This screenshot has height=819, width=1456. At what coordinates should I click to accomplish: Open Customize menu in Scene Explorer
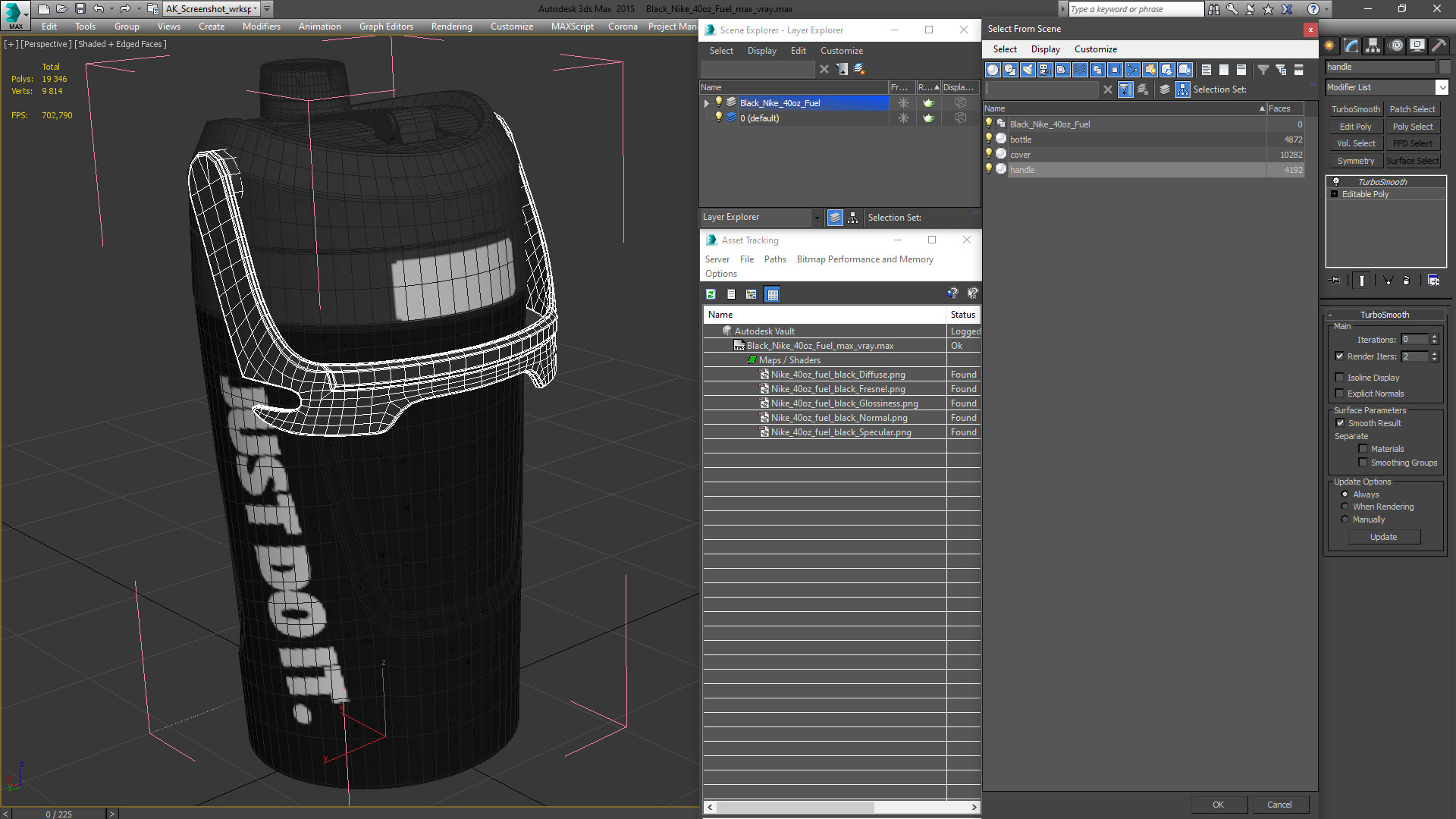[841, 51]
